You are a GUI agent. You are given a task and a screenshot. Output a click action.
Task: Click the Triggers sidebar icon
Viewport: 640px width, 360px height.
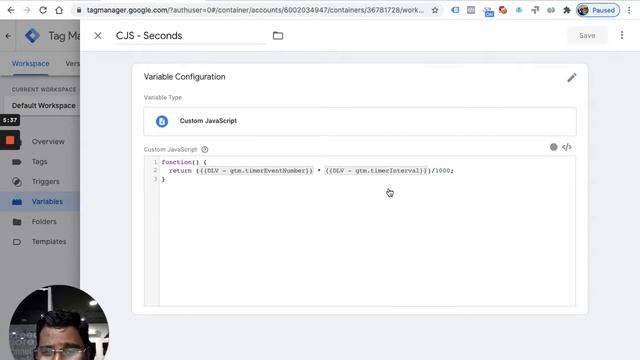pyautogui.click(x=17, y=182)
